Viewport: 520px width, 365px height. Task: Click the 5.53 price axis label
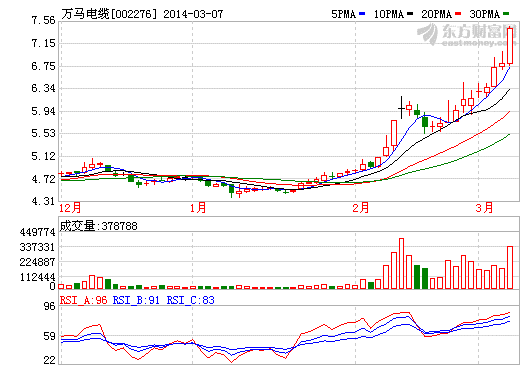pyautogui.click(x=43, y=133)
